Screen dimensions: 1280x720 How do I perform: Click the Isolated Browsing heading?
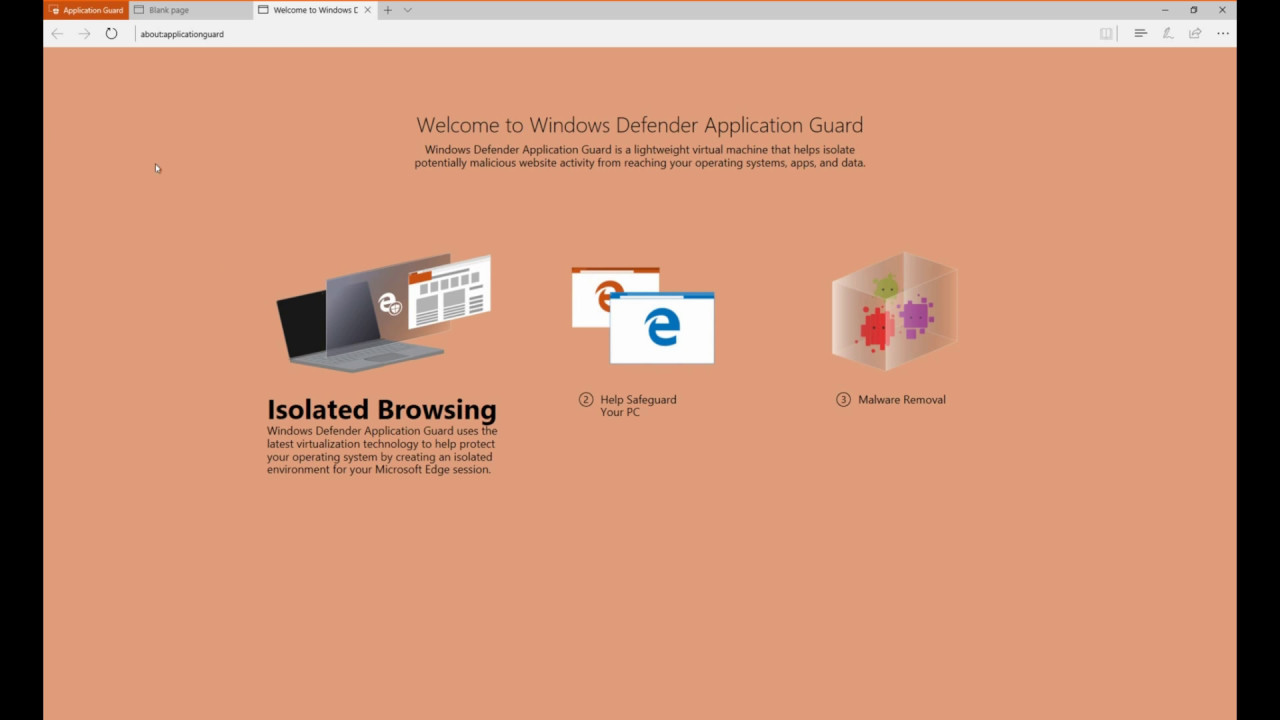(382, 409)
